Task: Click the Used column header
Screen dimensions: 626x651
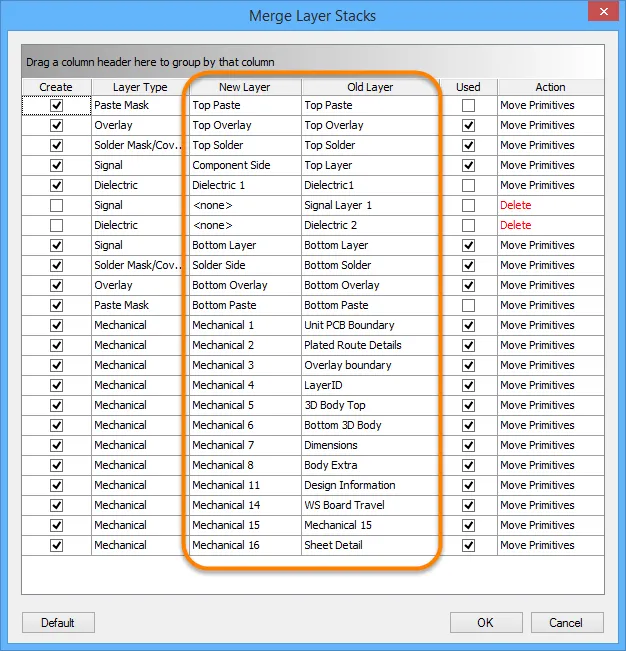Action: coord(468,87)
